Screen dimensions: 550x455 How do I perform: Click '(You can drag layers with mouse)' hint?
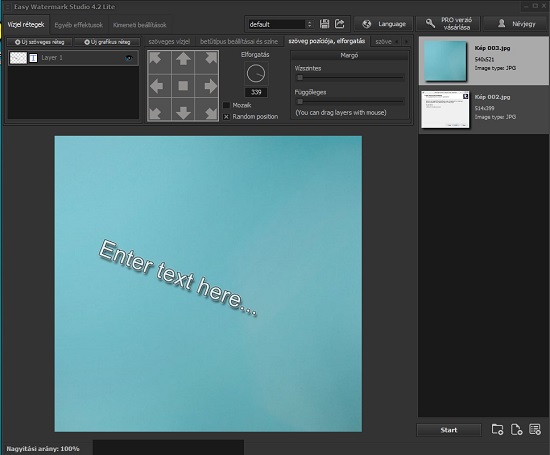pyautogui.click(x=341, y=113)
